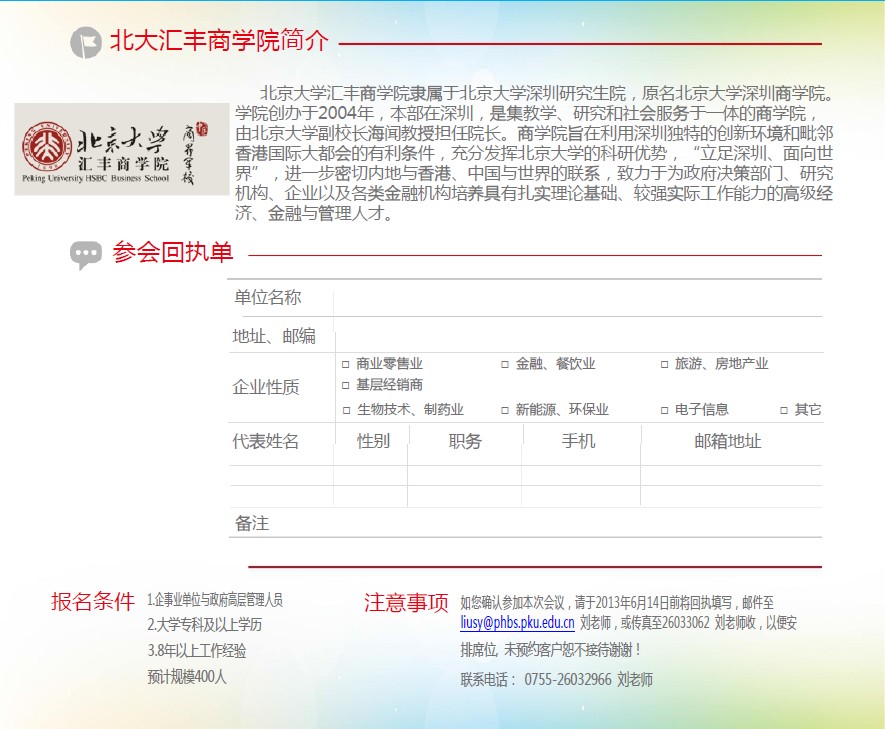Viewport: 885px width, 729px height.
Task: Click the Peking University HSBC Business School logo
Action: (121, 149)
